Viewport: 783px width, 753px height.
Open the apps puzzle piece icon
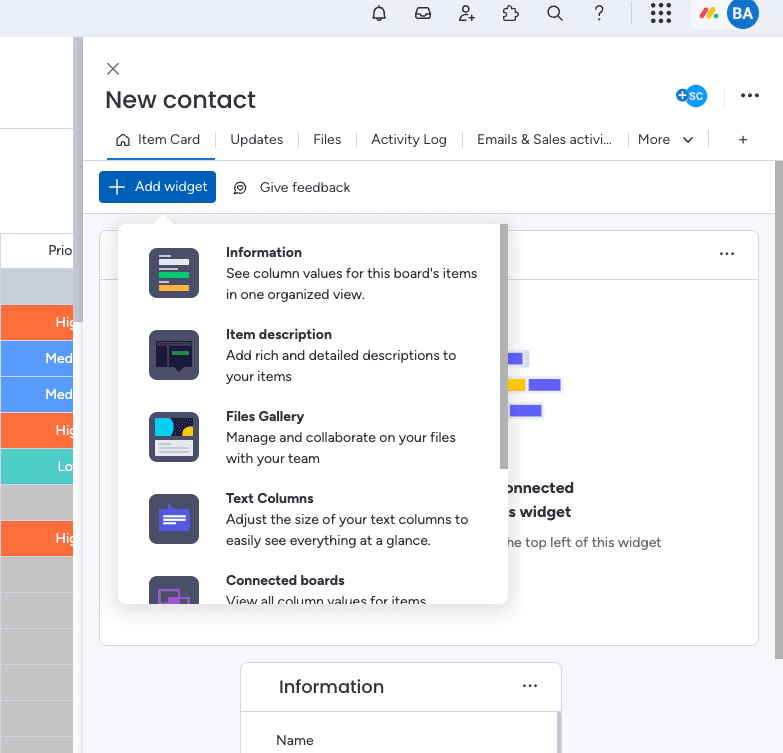[511, 13]
